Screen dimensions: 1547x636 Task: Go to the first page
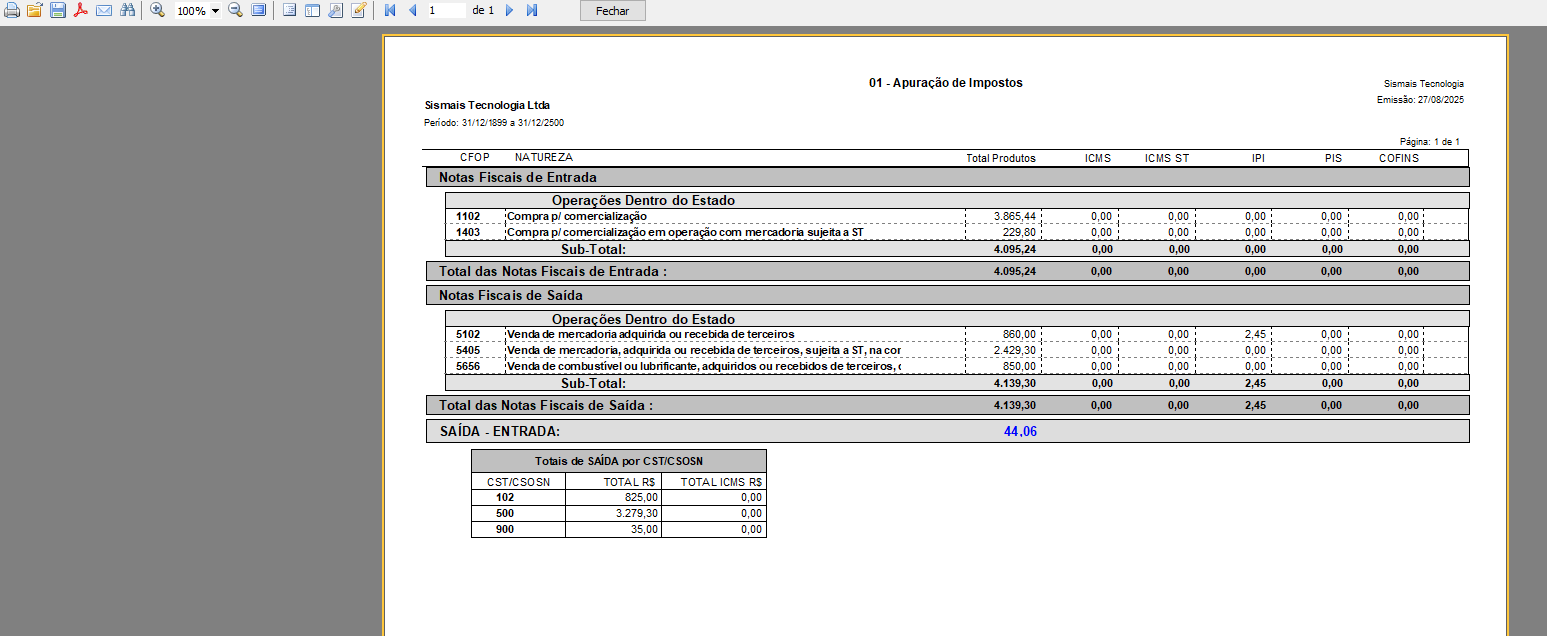[x=390, y=10]
